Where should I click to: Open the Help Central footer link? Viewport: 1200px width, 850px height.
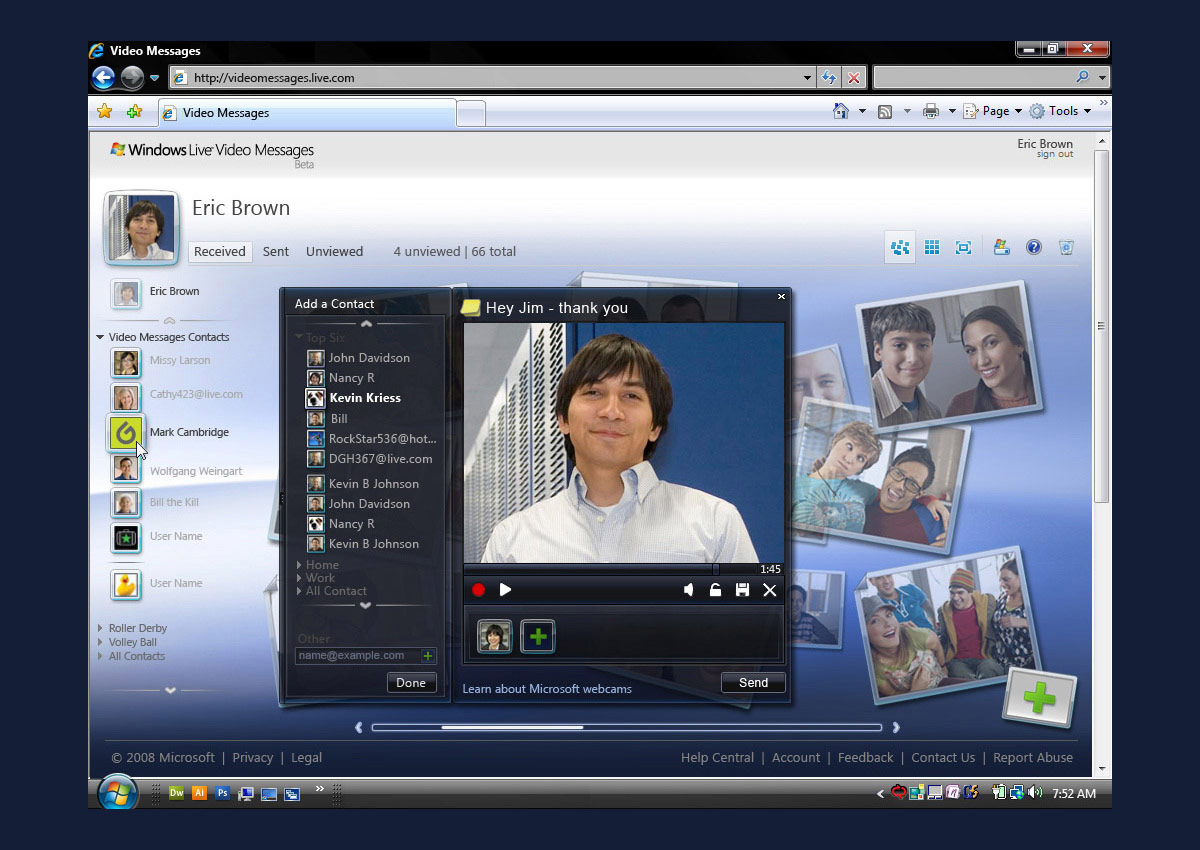pyautogui.click(x=717, y=758)
